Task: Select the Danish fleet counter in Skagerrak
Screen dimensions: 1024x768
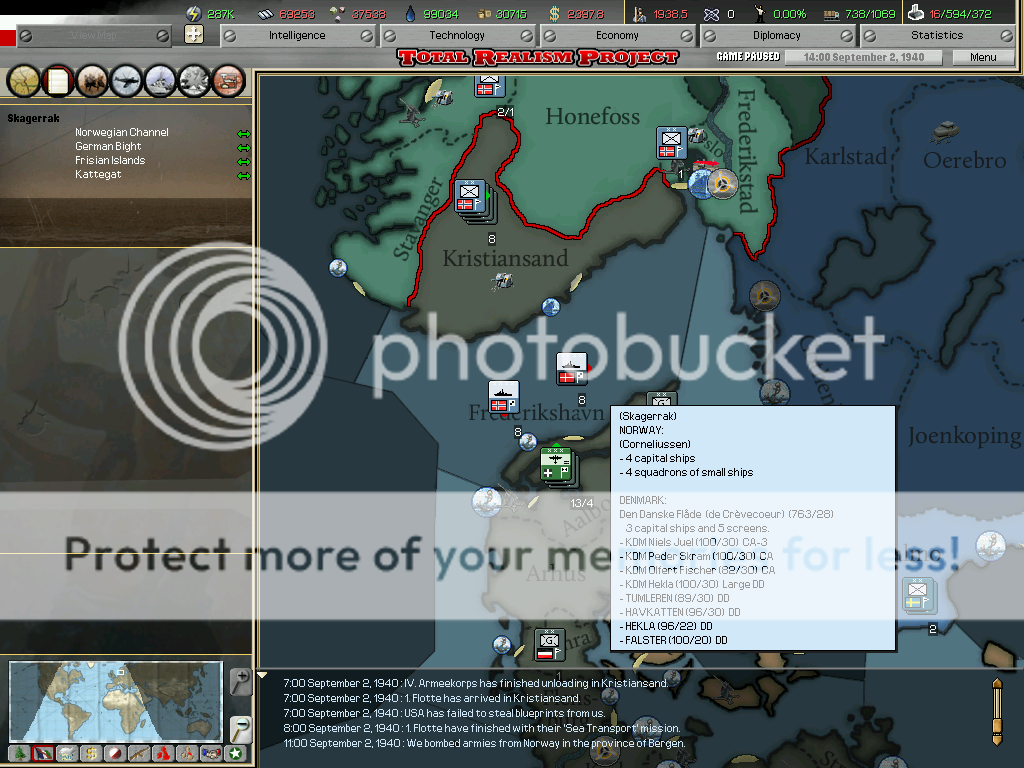Action: (x=571, y=369)
